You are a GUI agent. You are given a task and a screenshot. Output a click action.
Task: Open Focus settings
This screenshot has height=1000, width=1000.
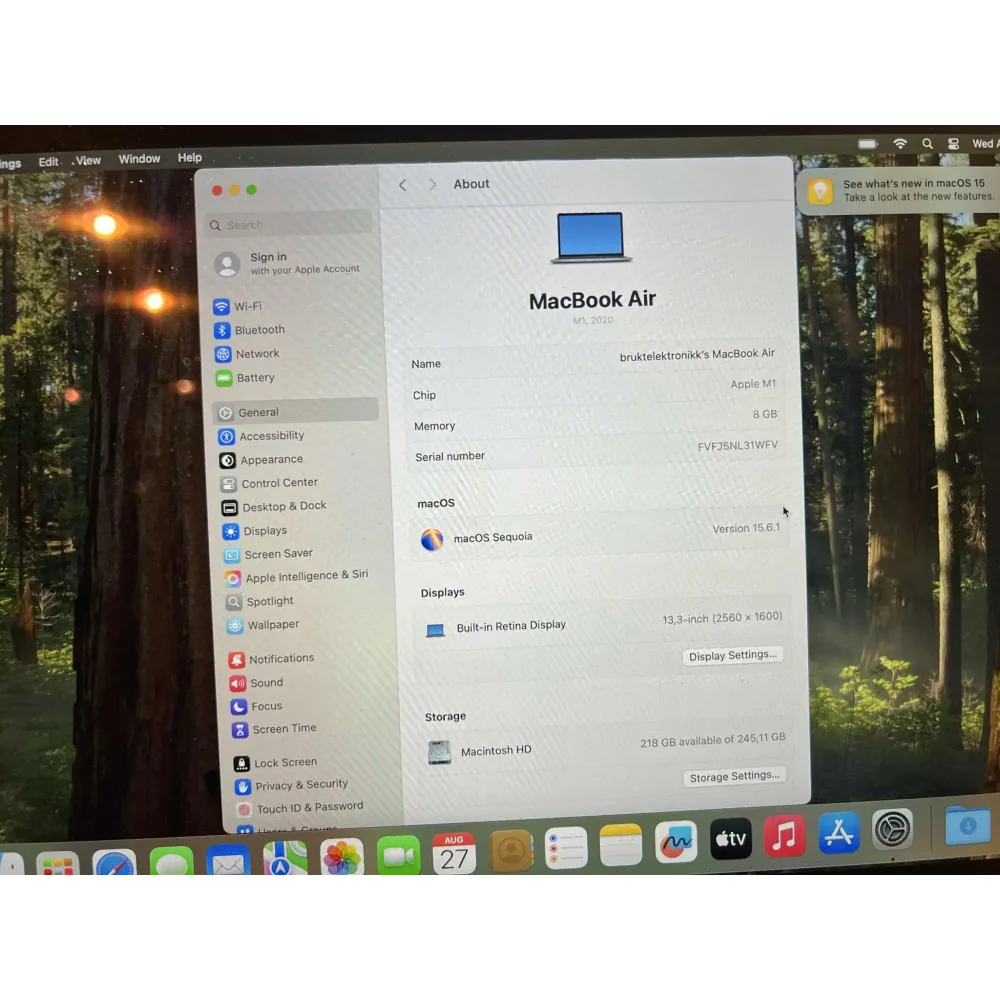[x=256, y=707]
